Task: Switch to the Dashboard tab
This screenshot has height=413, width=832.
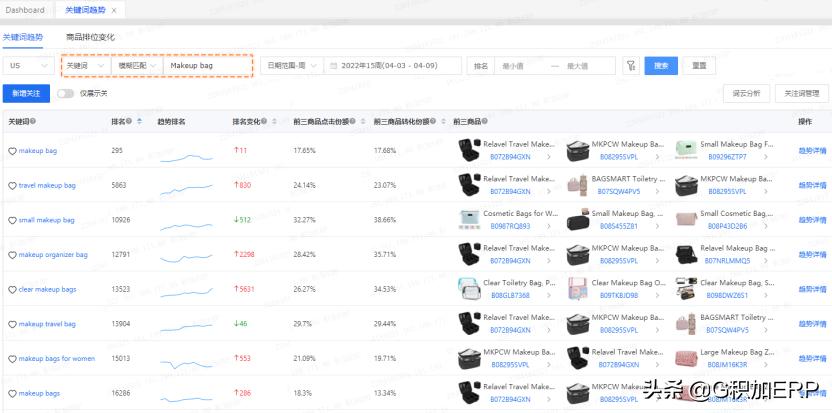Action: tap(25, 10)
